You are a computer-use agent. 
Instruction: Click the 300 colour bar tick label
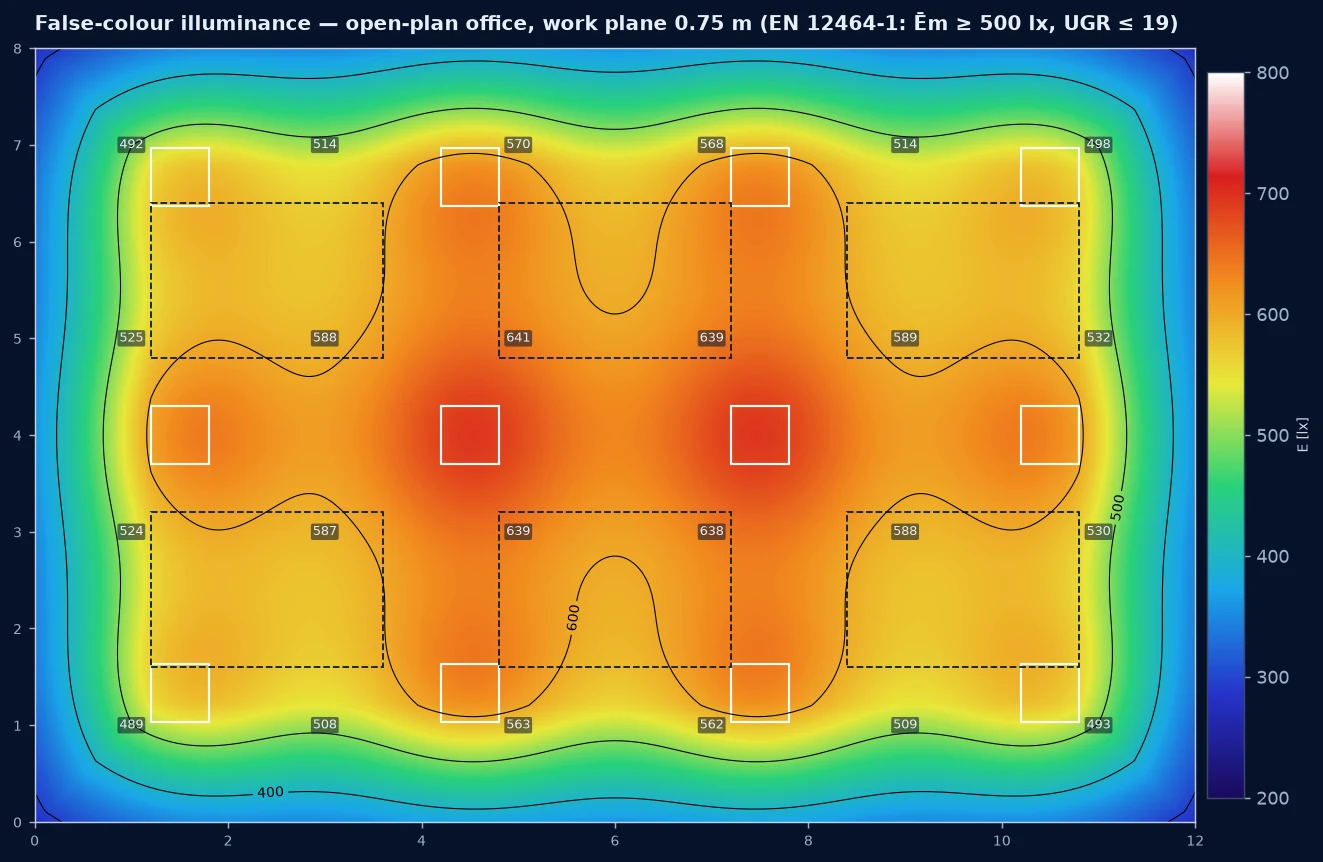point(1274,677)
